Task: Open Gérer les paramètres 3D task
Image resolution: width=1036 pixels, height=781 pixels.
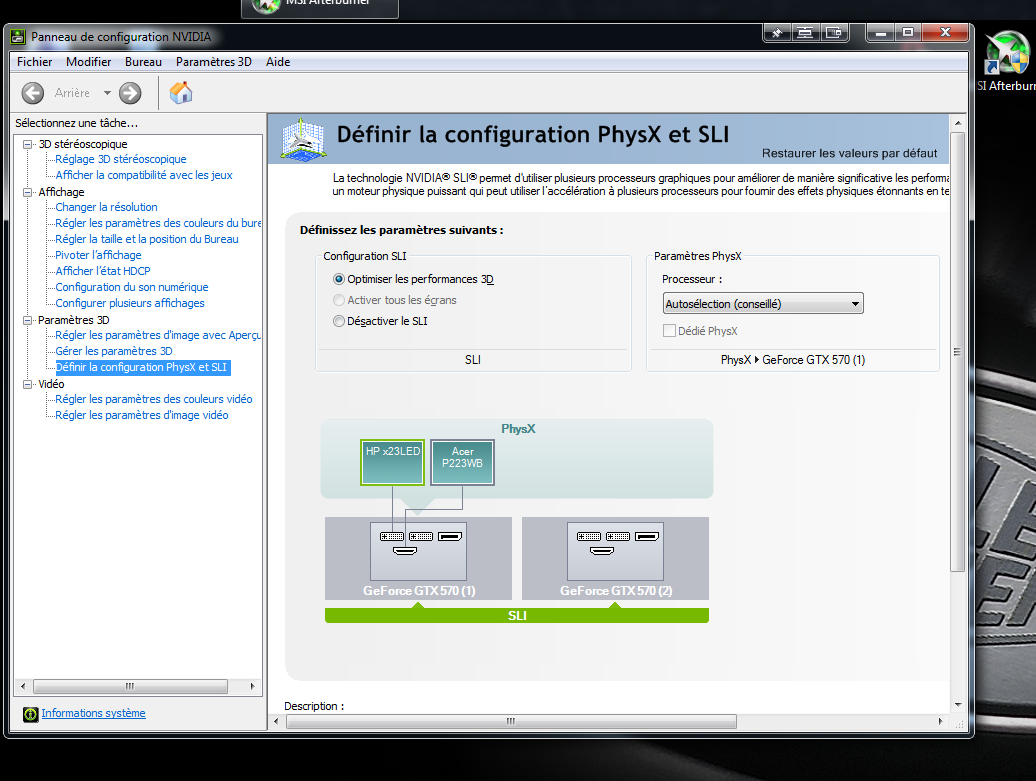Action: click(x=114, y=352)
